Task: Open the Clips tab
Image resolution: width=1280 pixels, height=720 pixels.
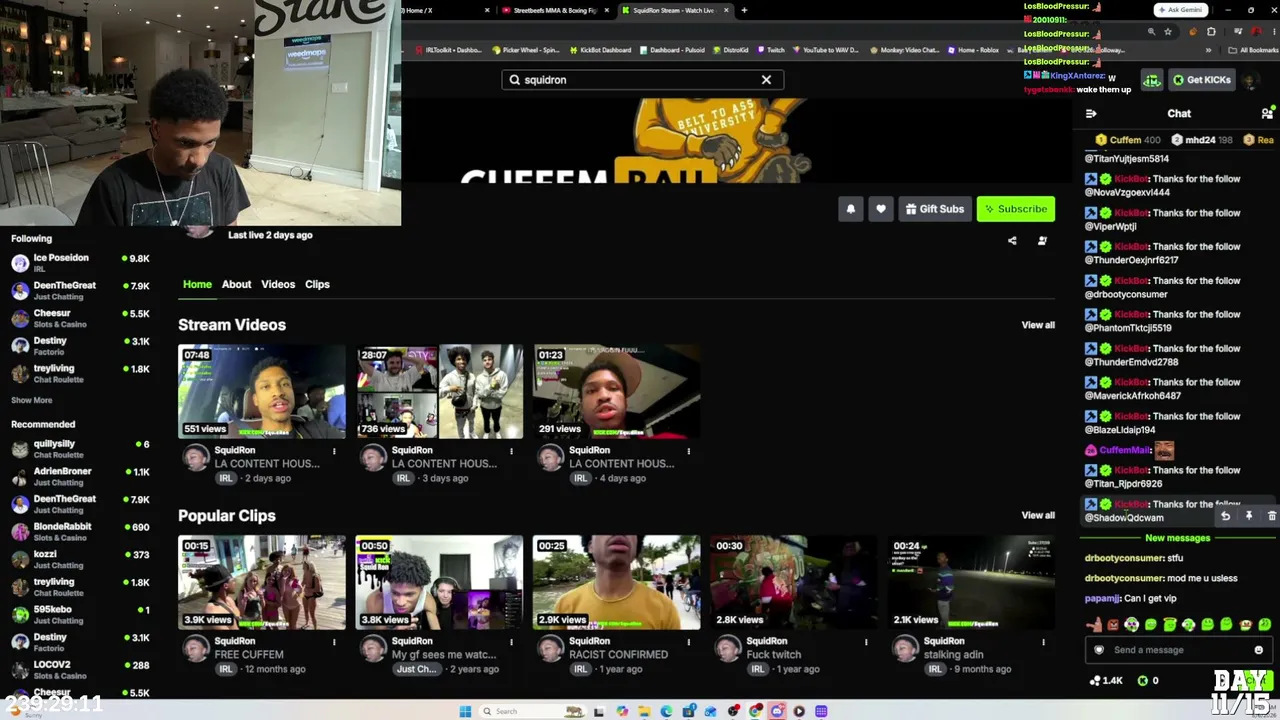Action: click(317, 284)
